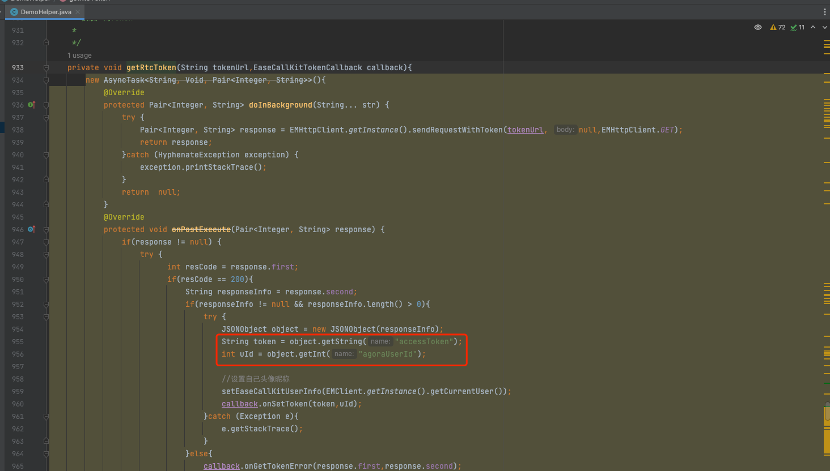
Task: Open the 72 warnings inspection indicator
Action: click(778, 28)
